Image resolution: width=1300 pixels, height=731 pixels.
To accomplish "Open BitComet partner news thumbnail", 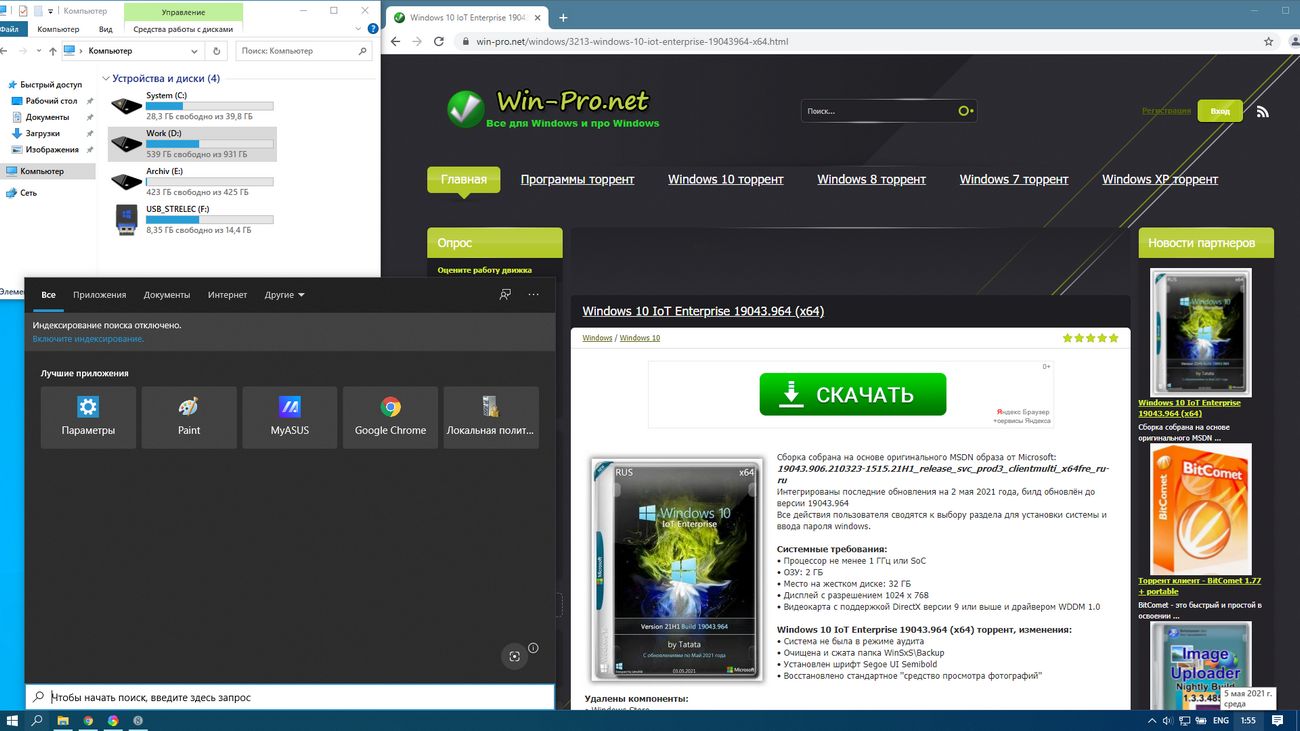I will pyautogui.click(x=1200, y=510).
